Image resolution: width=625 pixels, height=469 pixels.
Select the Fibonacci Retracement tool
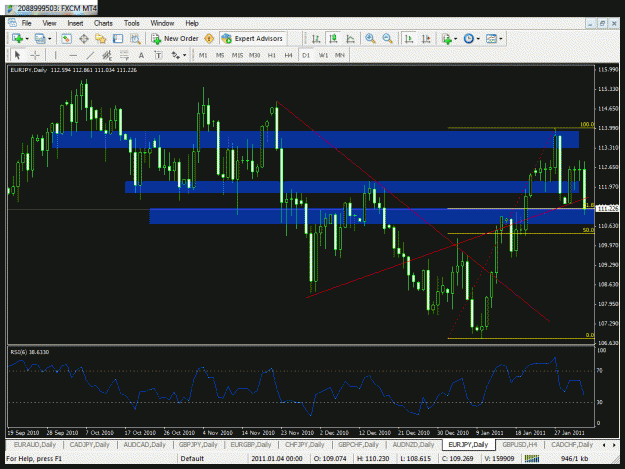124,55
